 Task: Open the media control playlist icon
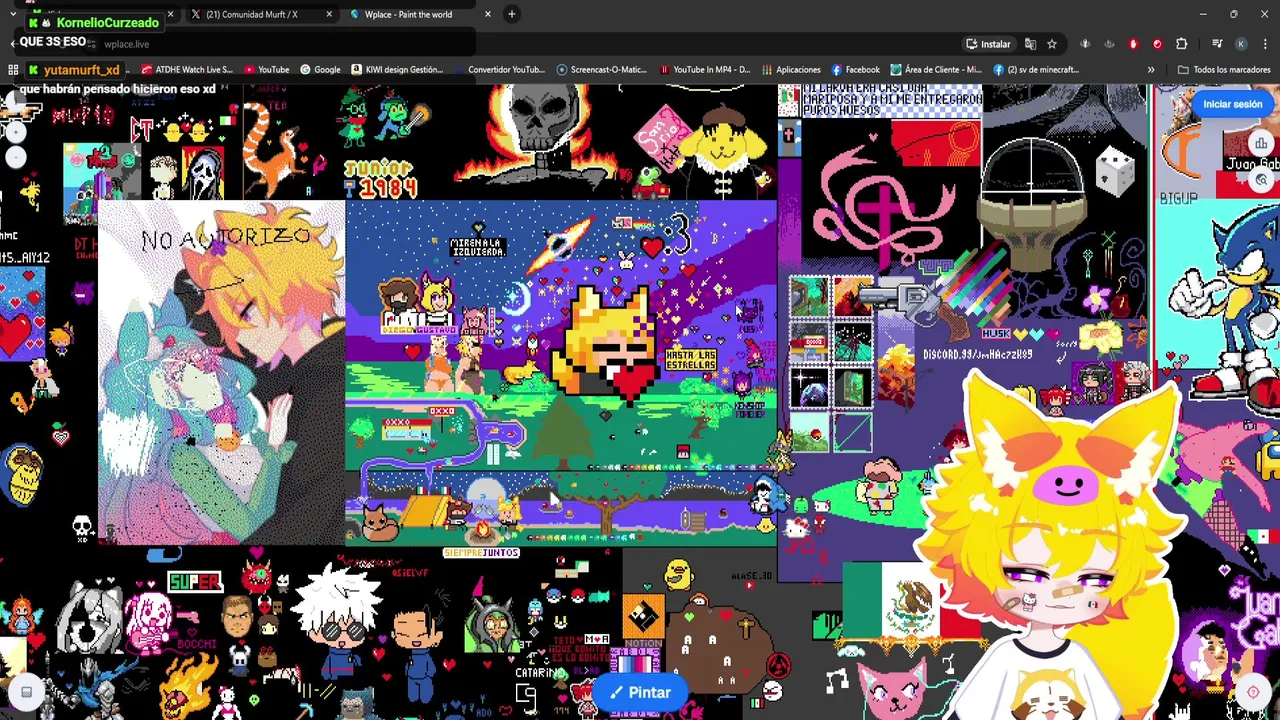pyautogui.click(x=1217, y=44)
